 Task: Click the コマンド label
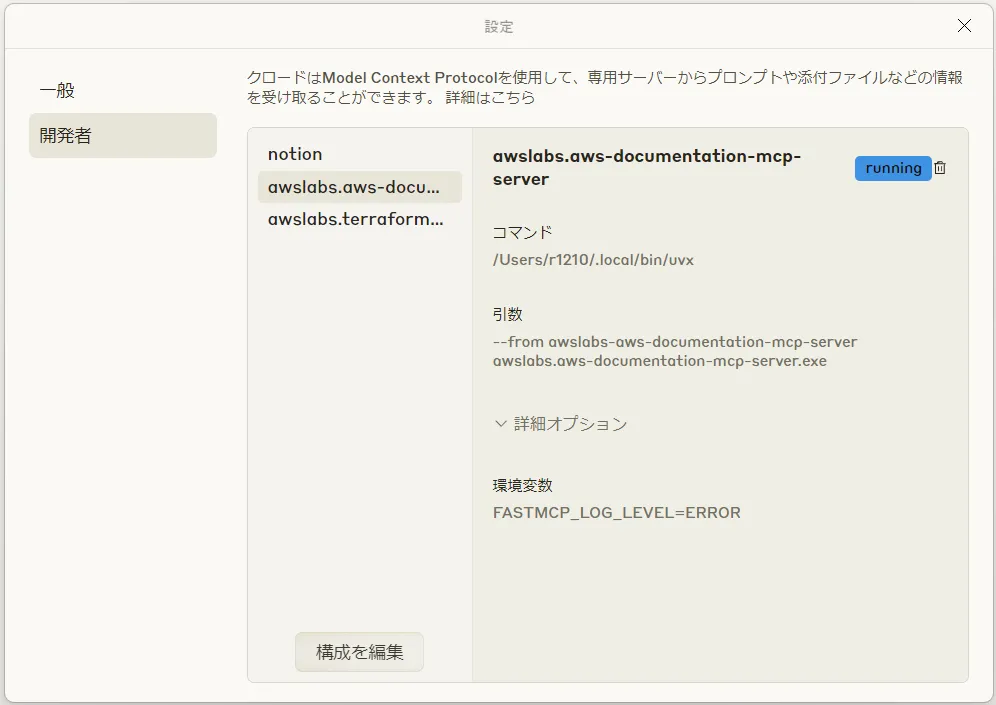522,232
